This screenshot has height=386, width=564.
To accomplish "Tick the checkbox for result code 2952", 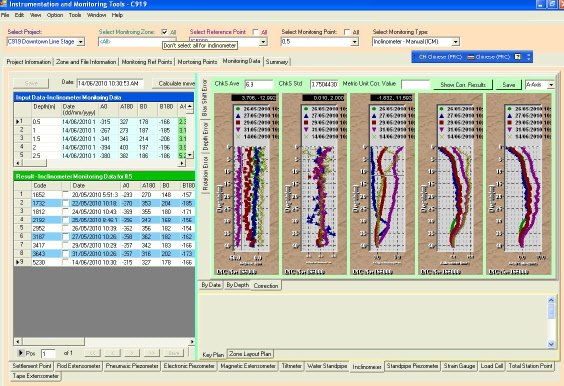I will click(65, 228).
